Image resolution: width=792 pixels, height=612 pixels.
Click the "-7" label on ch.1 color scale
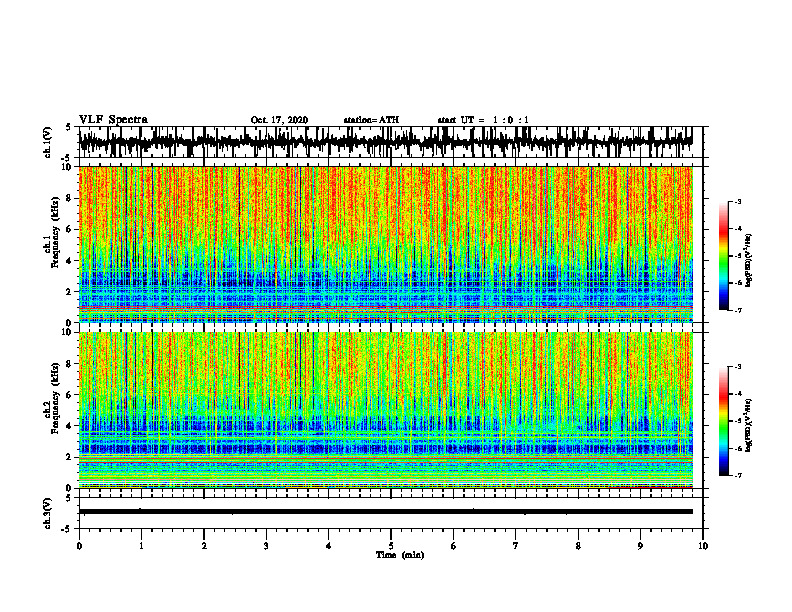(737, 311)
